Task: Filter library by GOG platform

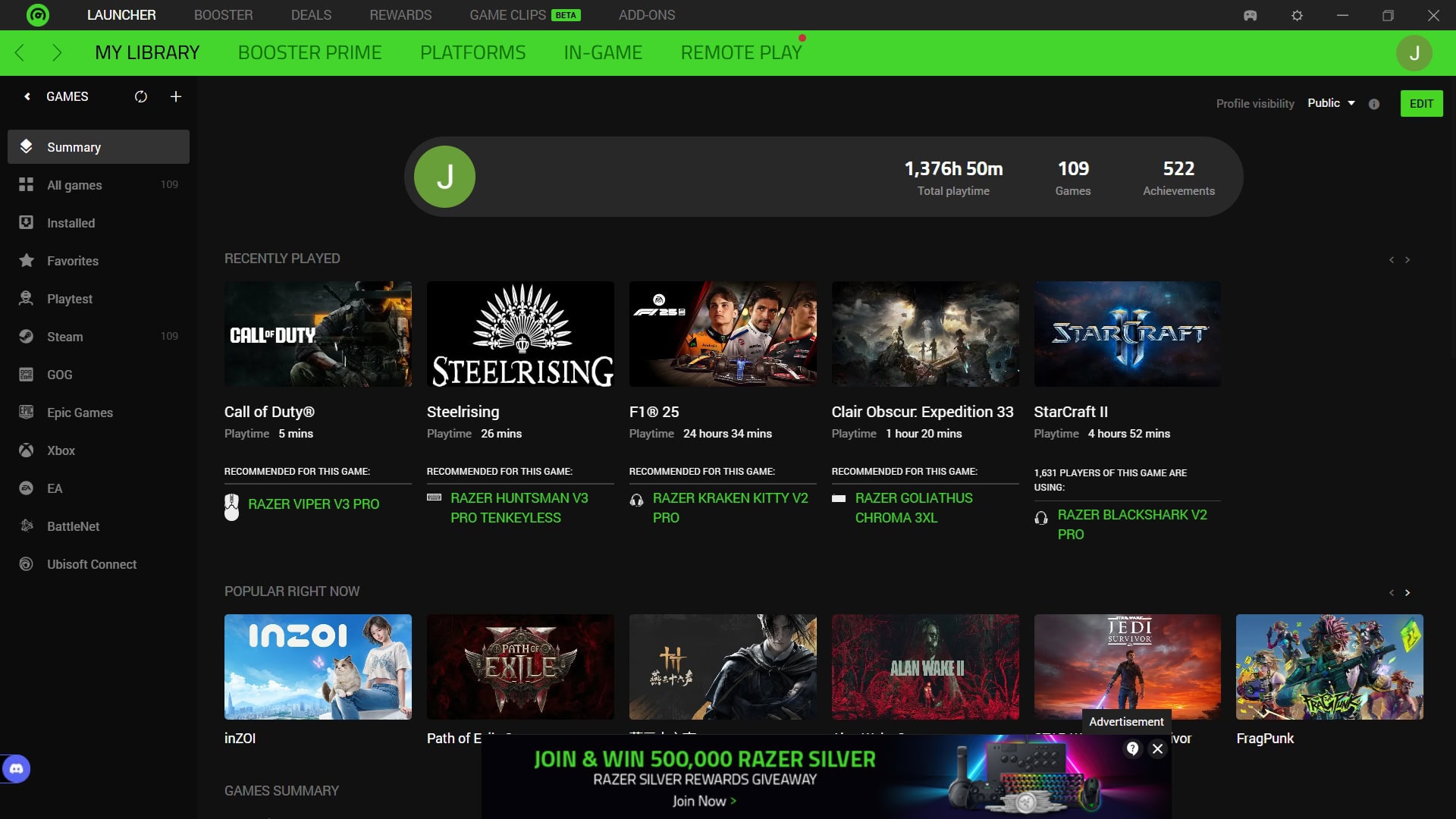Action: click(x=99, y=374)
